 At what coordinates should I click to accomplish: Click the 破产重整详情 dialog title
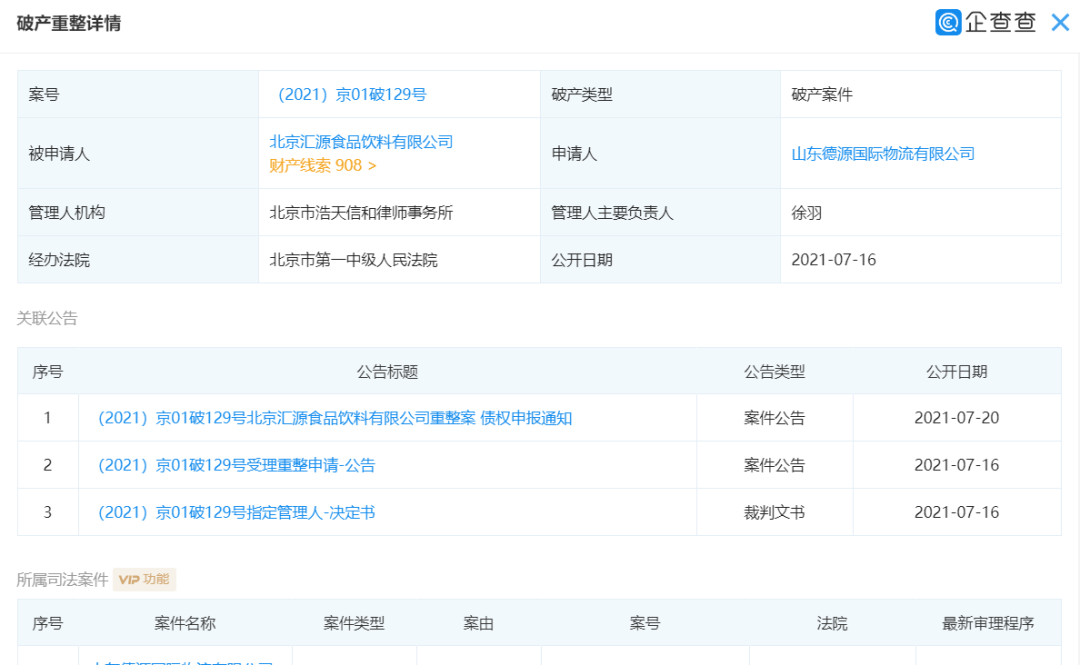(x=69, y=23)
